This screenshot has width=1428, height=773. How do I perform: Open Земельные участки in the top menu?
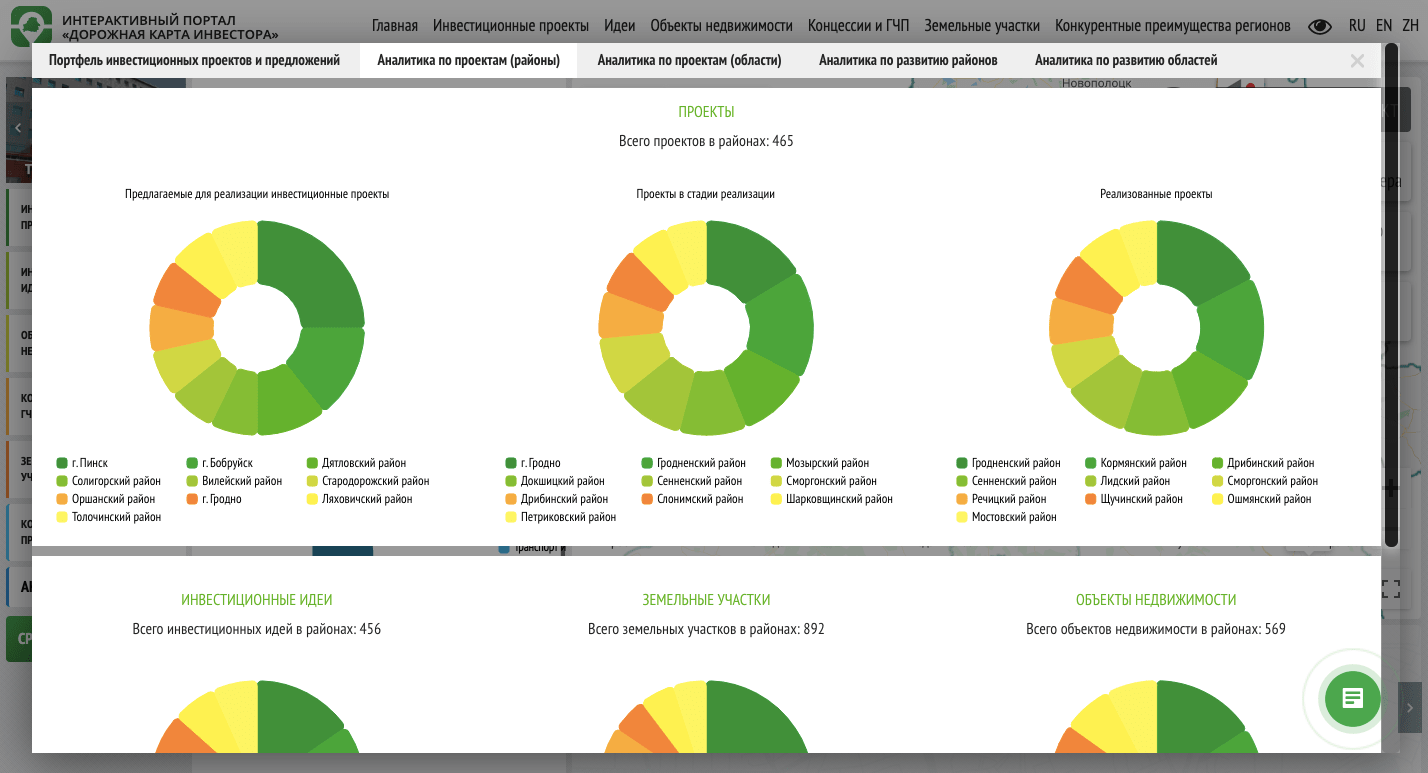pos(982,26)
